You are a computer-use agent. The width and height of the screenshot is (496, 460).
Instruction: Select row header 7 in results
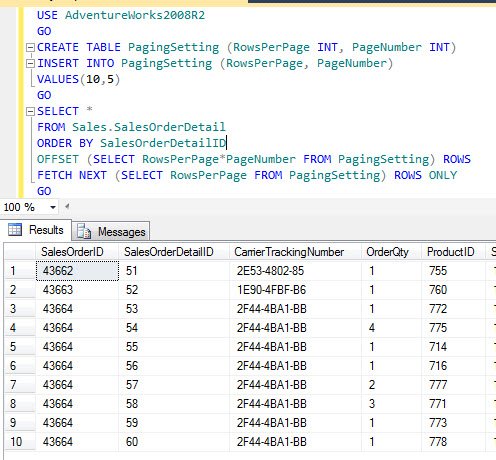tap(20, 385)
